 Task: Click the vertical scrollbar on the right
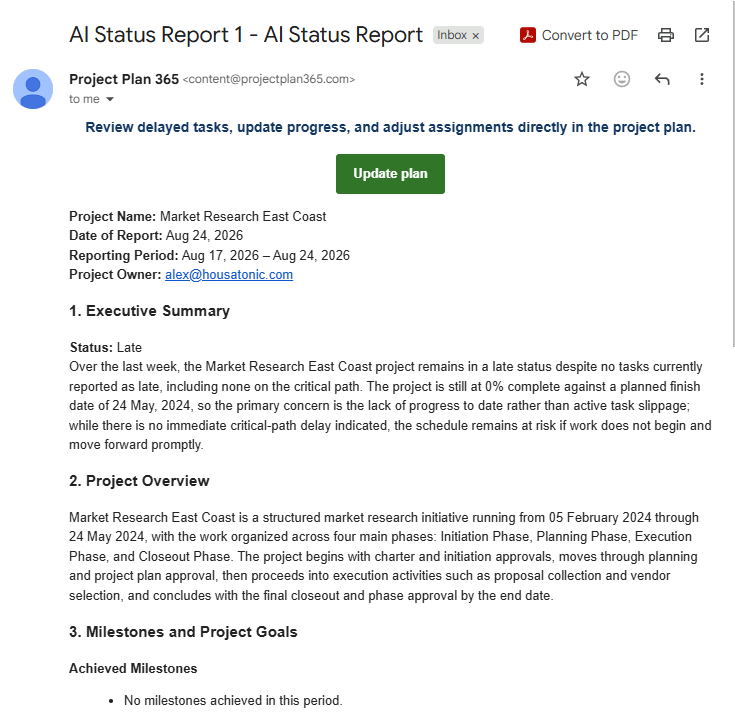pyautogui.click(x=733, y=173)
